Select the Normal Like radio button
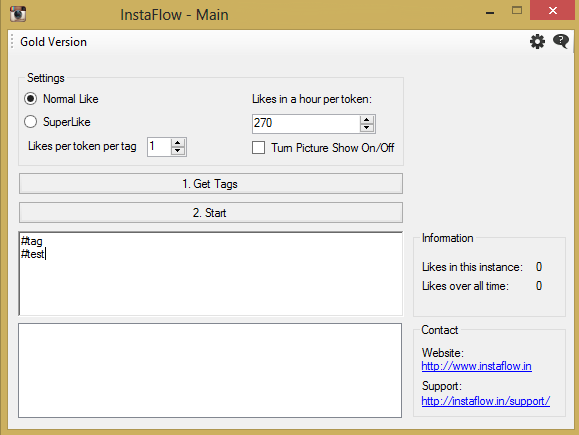Screen dimensions: 579x435 30,99
